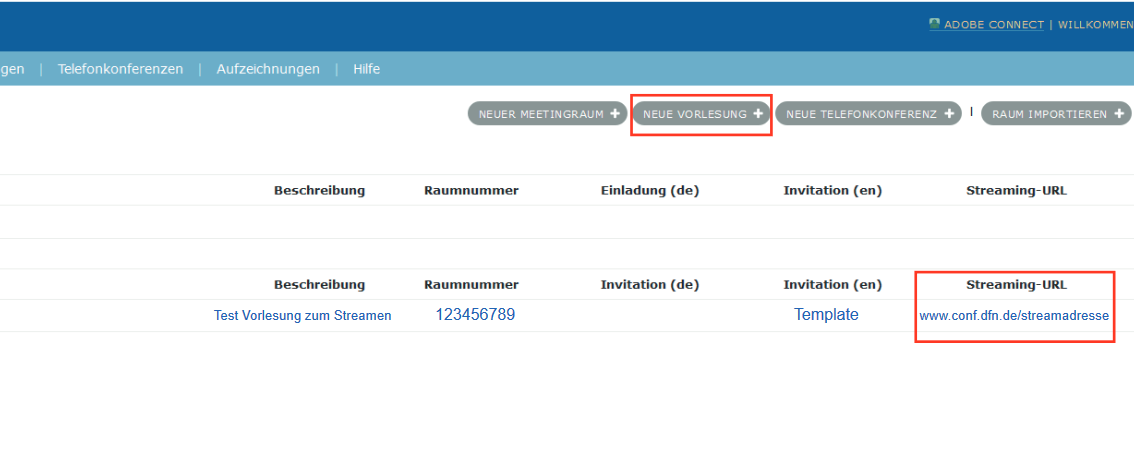Click the Invitation (en) header in lower table
This screenshot has width=1134, height=454.
click(832, 285)
